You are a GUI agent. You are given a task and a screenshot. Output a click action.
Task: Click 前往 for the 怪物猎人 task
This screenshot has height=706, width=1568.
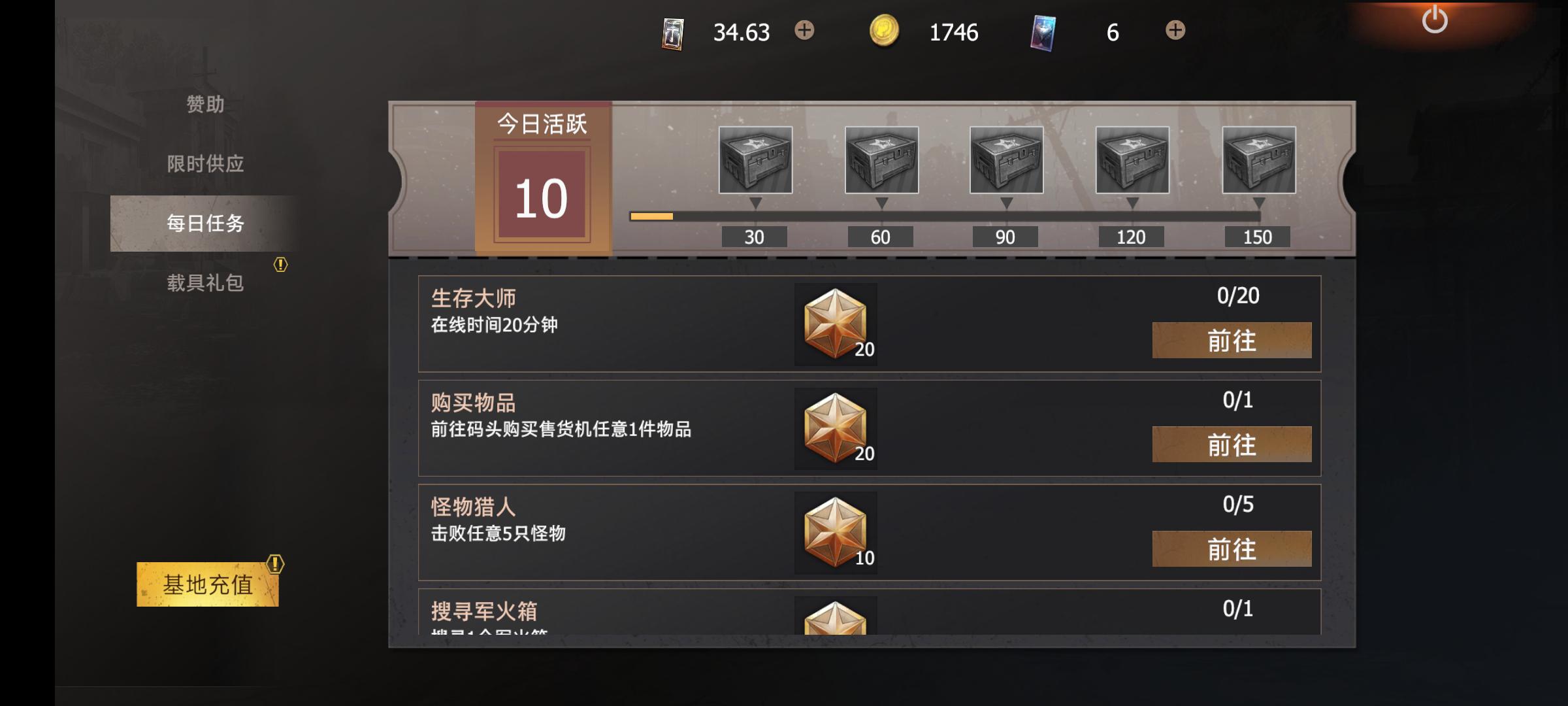(1232, 549)
